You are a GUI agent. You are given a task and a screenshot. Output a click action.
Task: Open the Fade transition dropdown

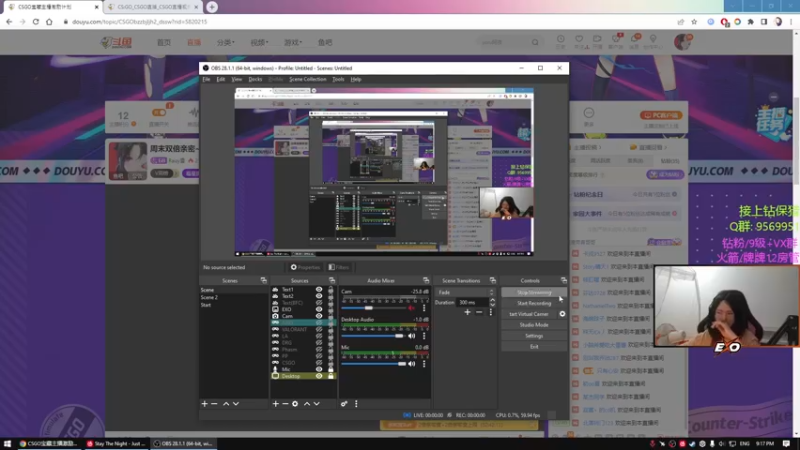(465, 292)
